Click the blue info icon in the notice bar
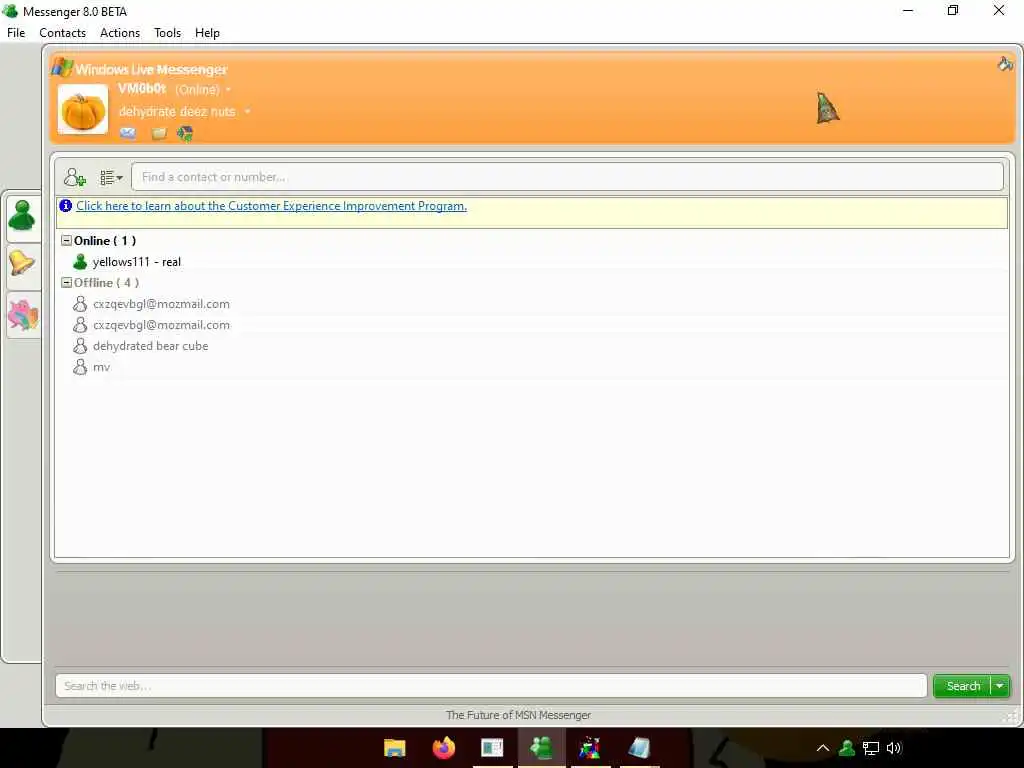 click(66, 206)
